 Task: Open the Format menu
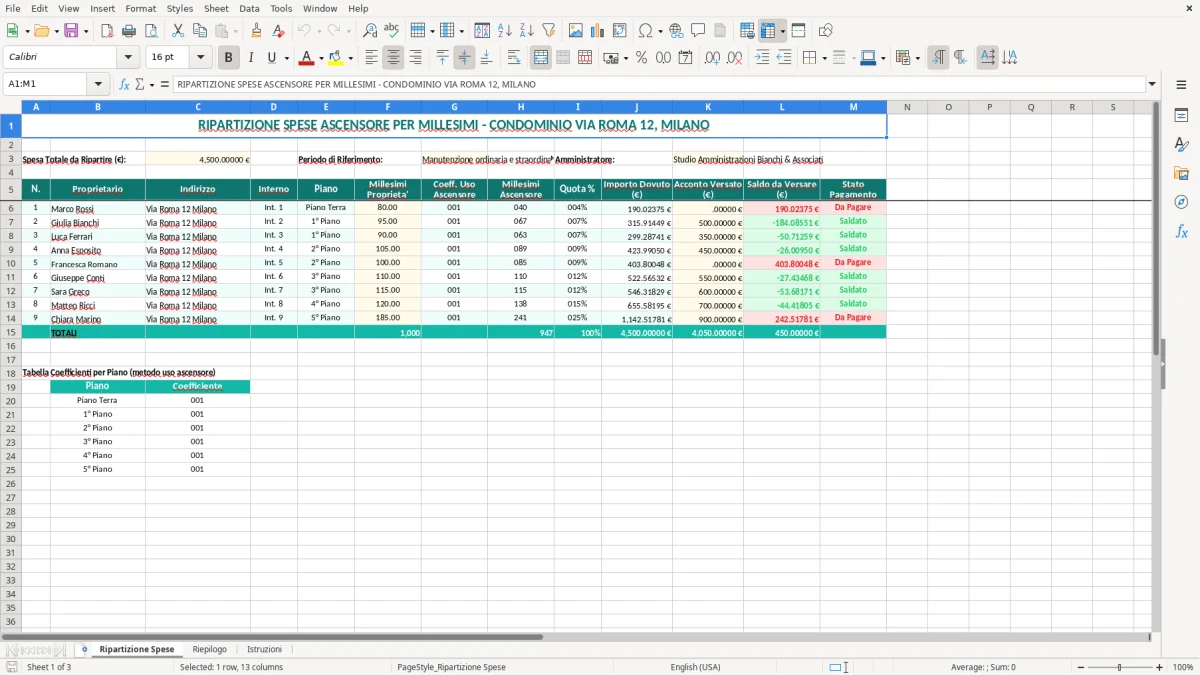pyautogui.click(x=140, y=8)
